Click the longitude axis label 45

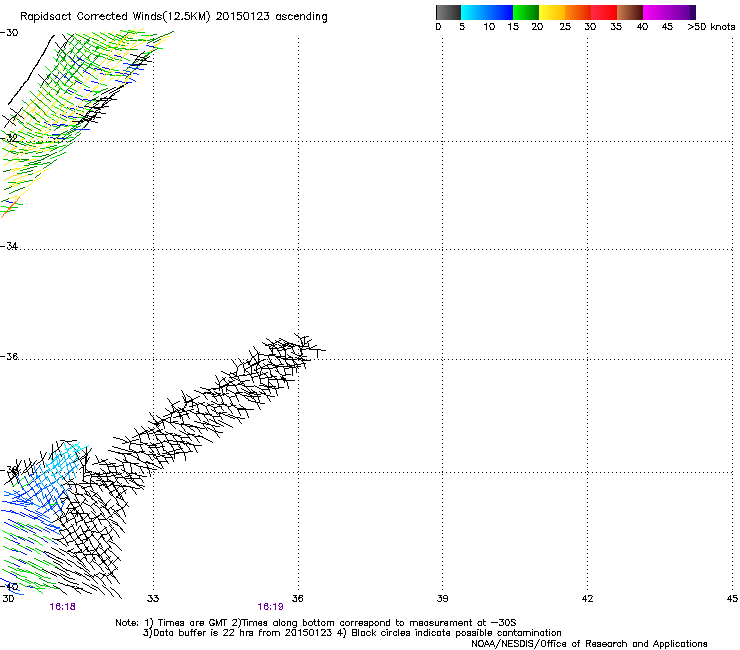[732, 599]
